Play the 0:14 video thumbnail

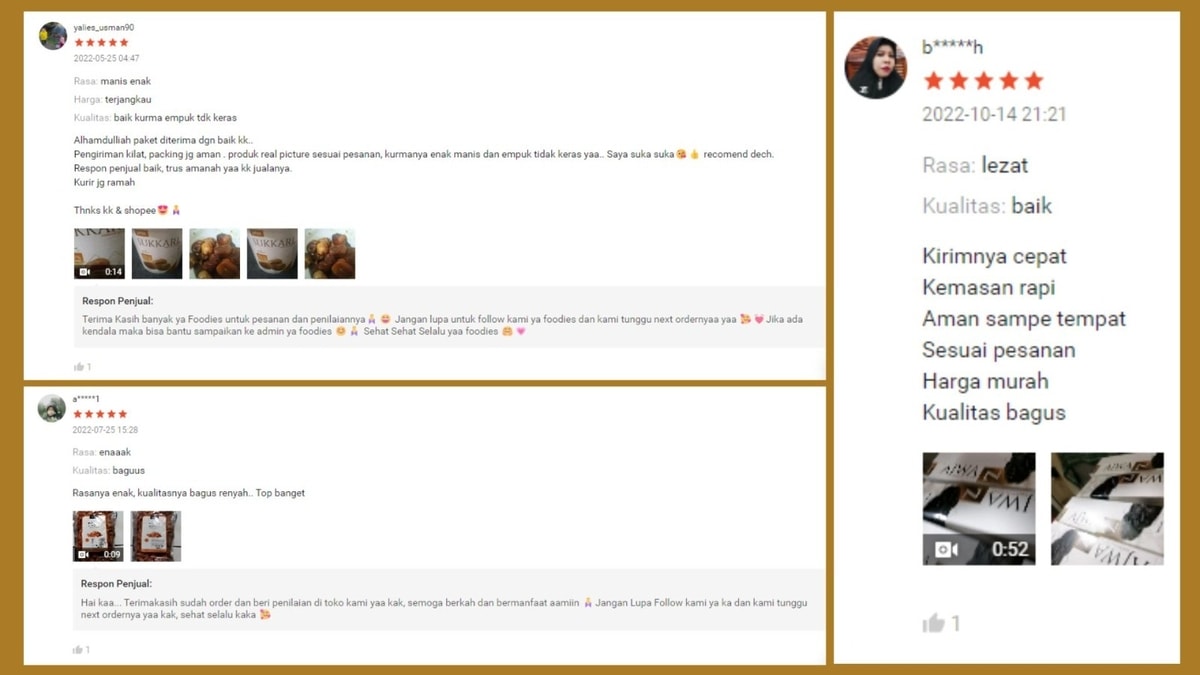[x=99, y=254]
